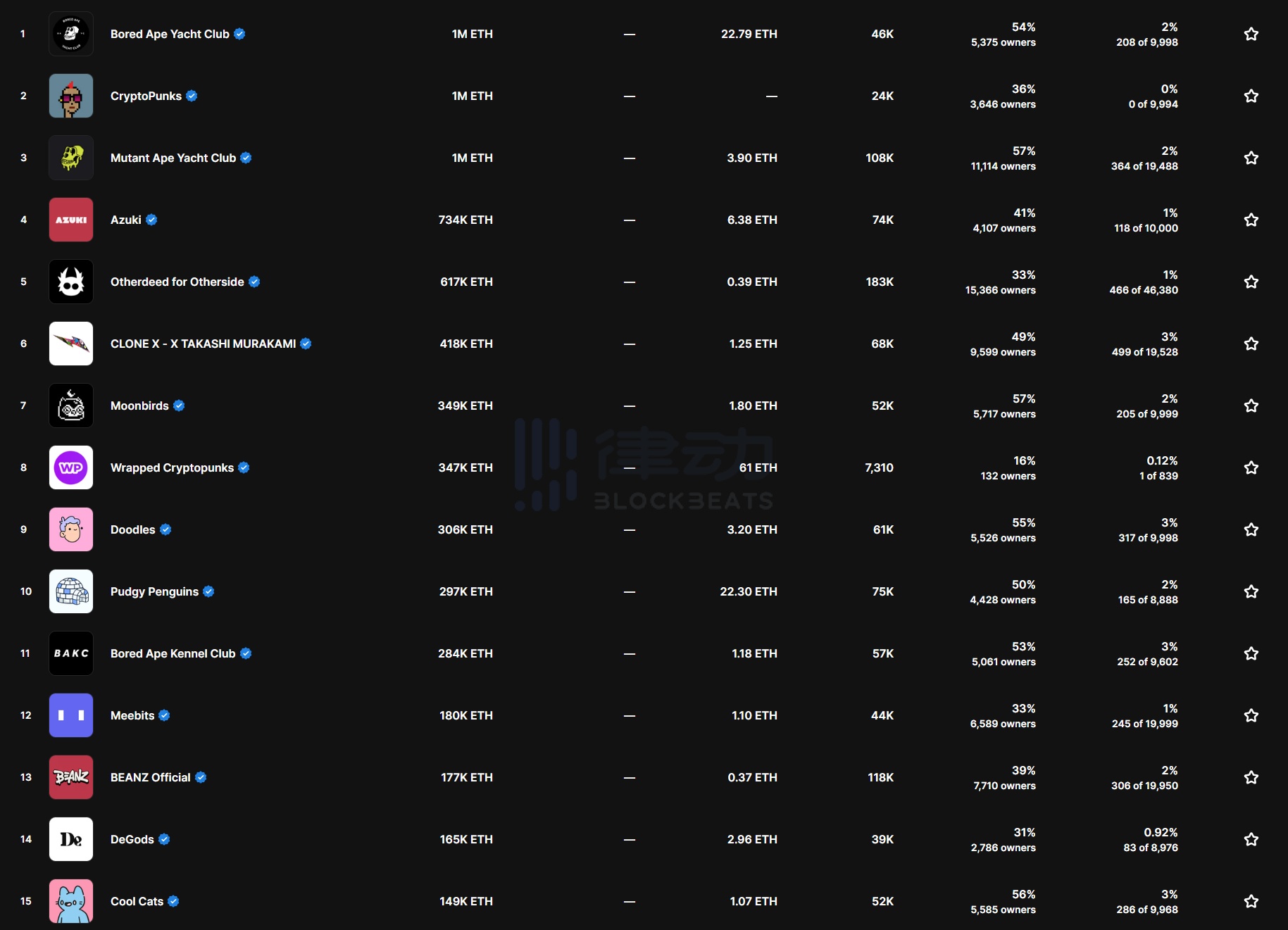The height and width of the screenshot is (930, 1288).
Task: Select Pudgy Penguins 22.30 ETH floor
Action: coord(749,591)
